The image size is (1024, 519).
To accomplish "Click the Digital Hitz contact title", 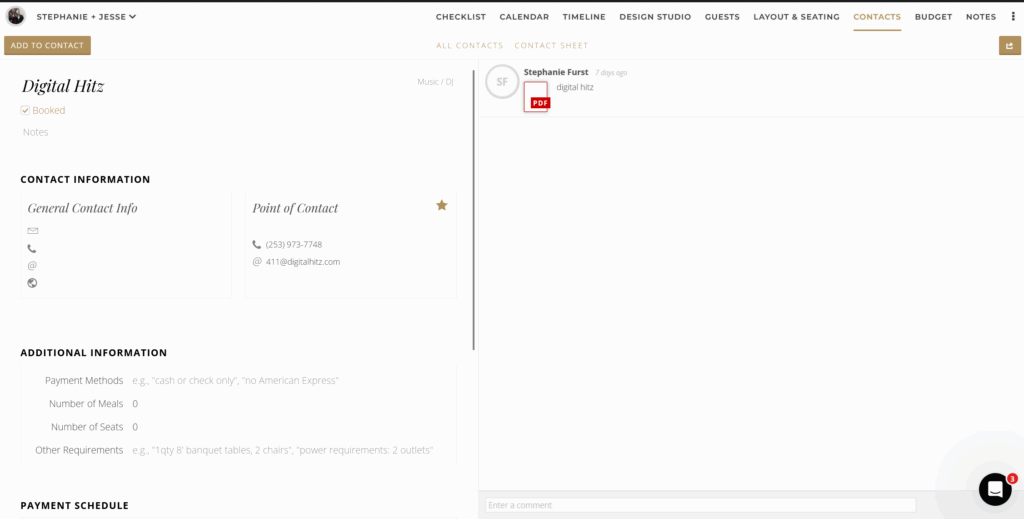I will click(x=63, y=86).
